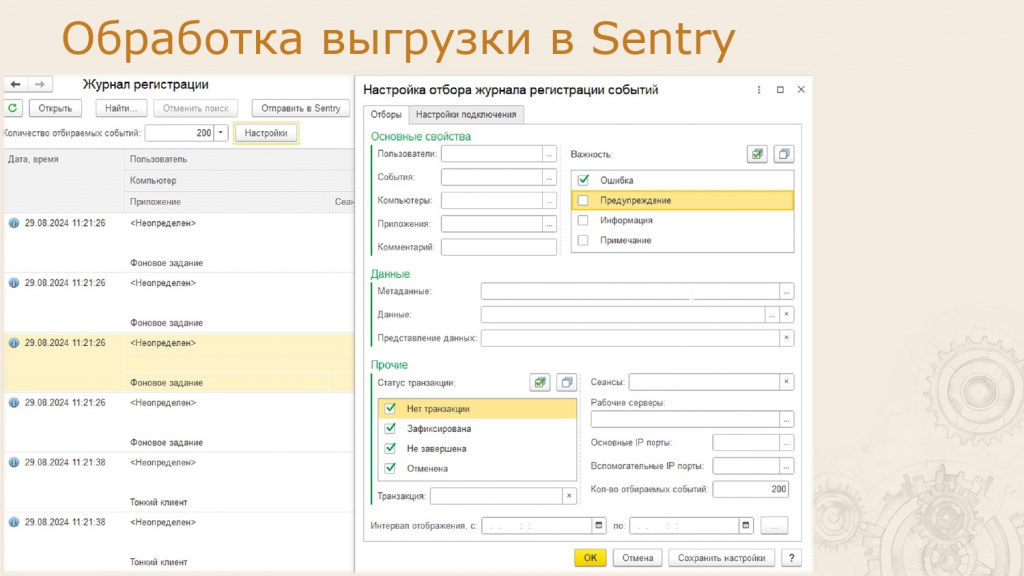
Task: Open the dialog's more options menu
Action: (759, 89)
